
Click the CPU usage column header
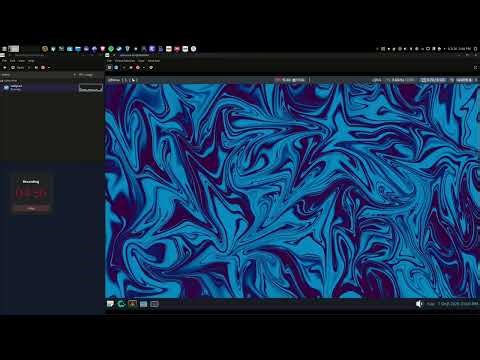pos(86,75)
